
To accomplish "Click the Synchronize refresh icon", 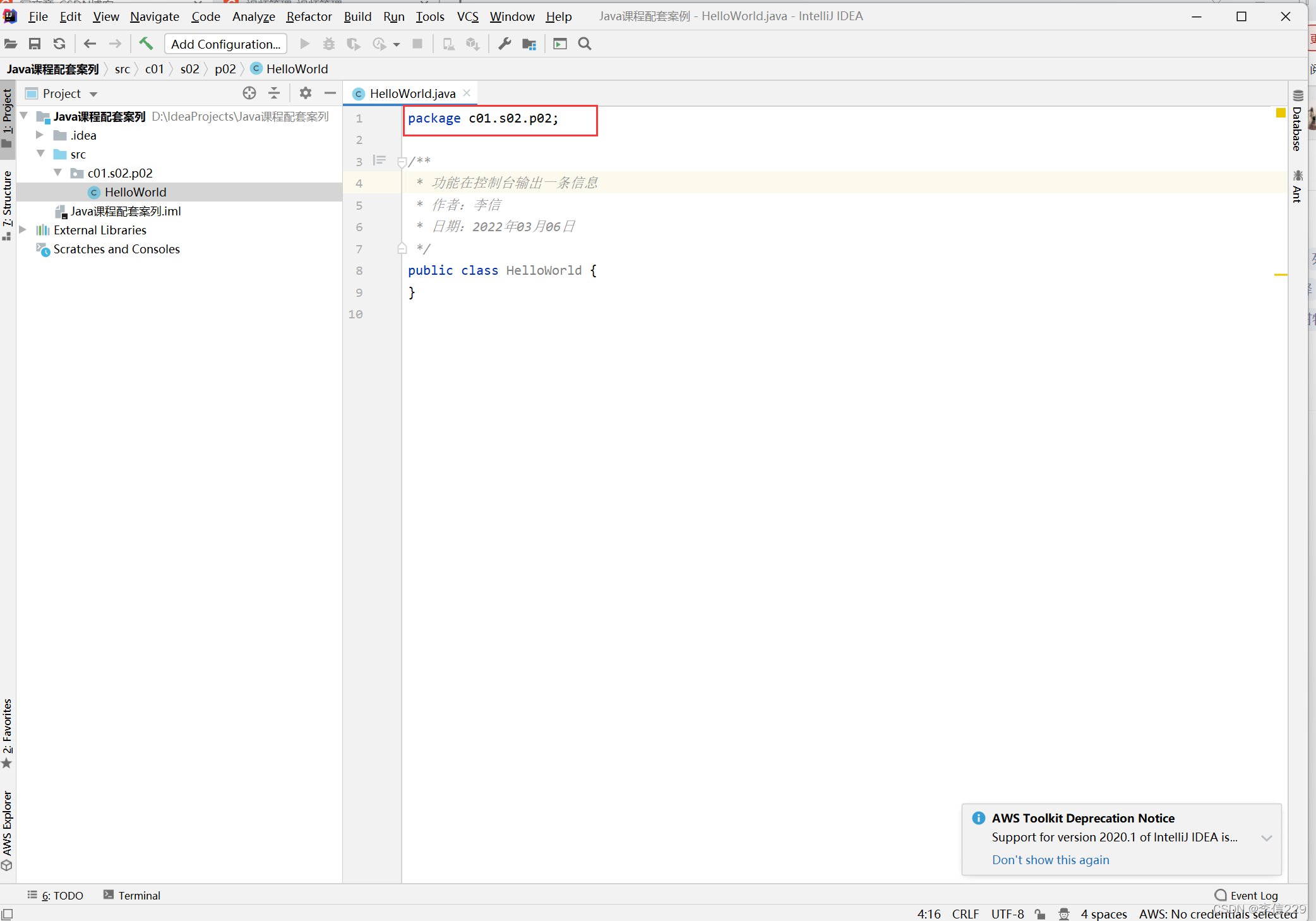I will coord(59,44).
